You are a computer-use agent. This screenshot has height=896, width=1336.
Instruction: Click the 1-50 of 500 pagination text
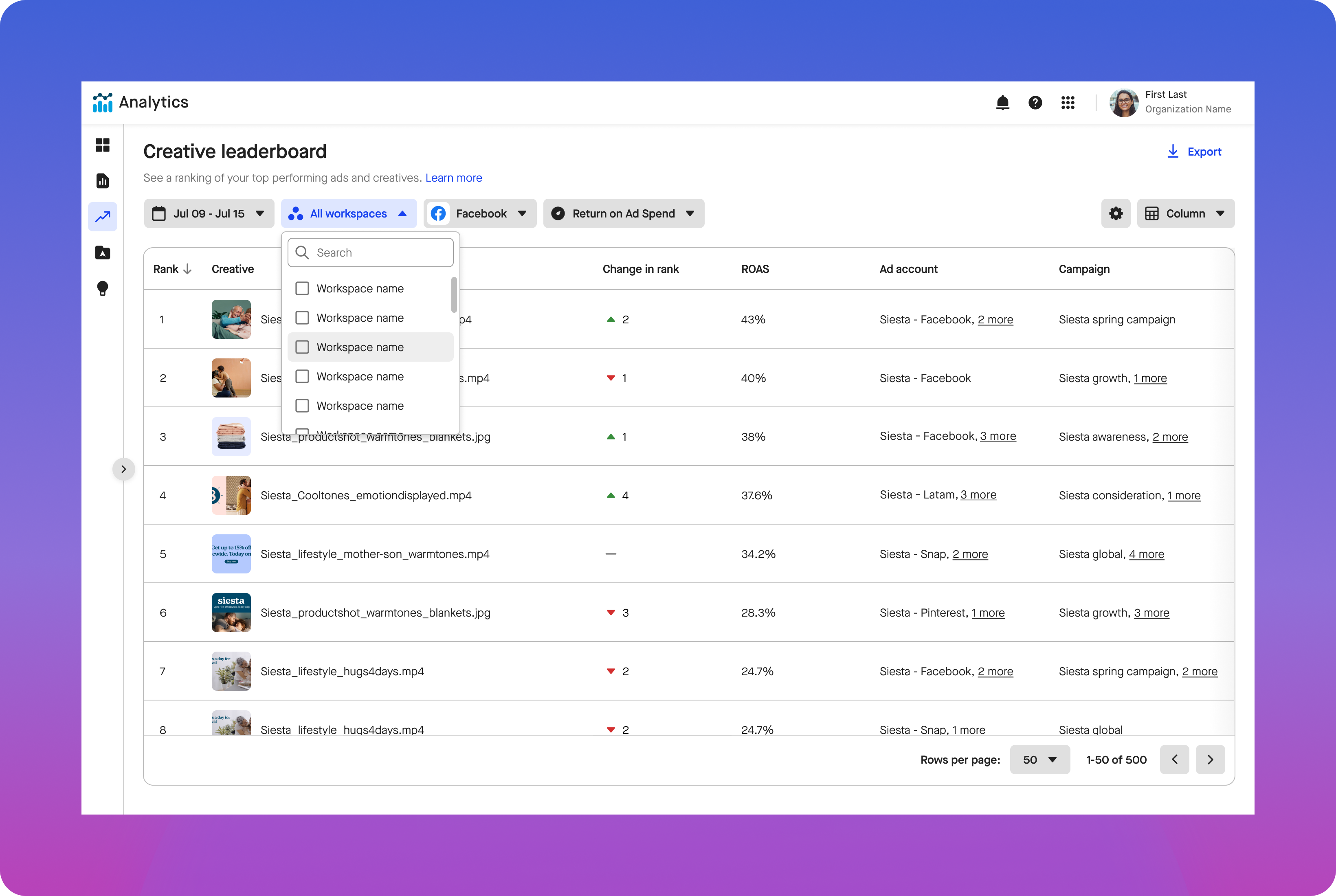click(1116, 760)
